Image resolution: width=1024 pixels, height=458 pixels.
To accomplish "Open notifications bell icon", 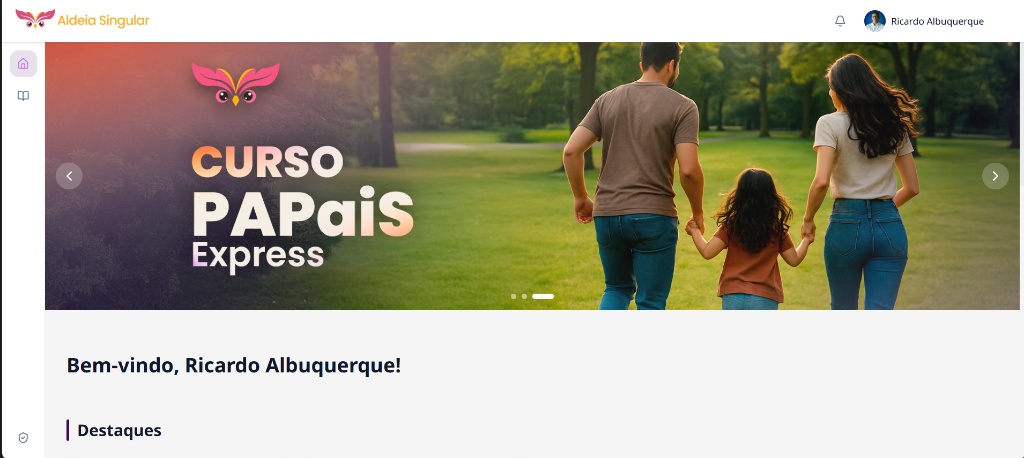I will click(x=840, y=21).
